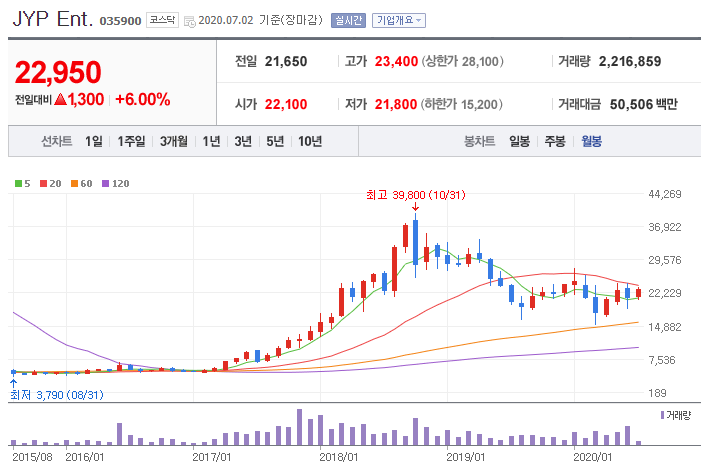The height and width of the screenshot is (473, 701).
Task: Click the 시가 value 22,100
Action: [x=286, y=104]
